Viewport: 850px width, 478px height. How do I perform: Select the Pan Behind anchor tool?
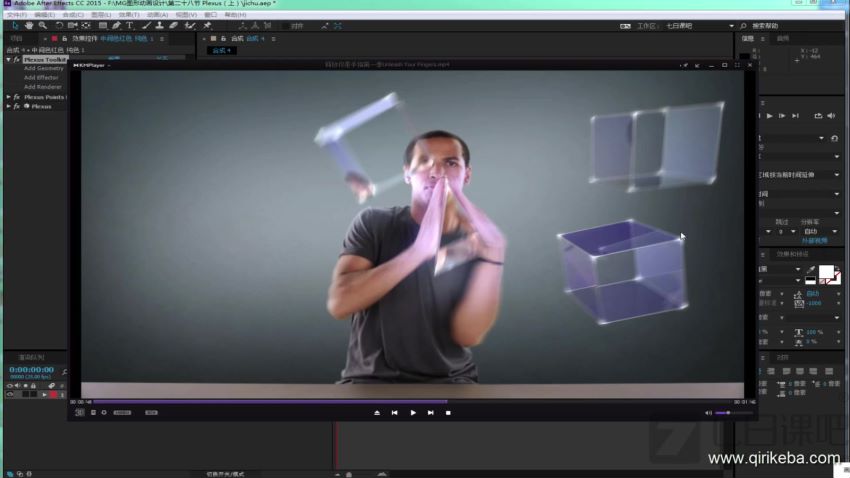click(86, 25)
